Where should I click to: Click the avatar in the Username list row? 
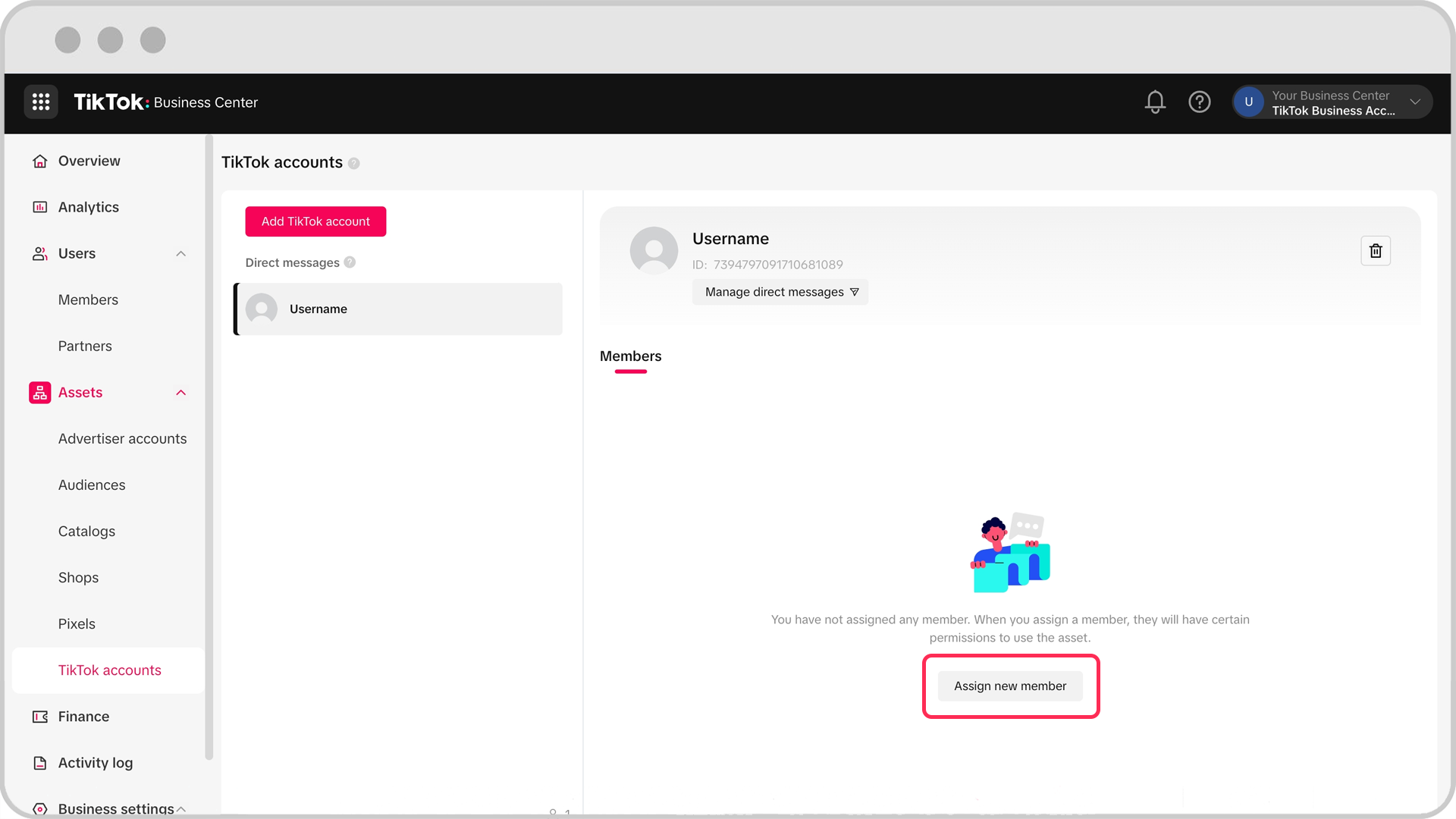262,309
